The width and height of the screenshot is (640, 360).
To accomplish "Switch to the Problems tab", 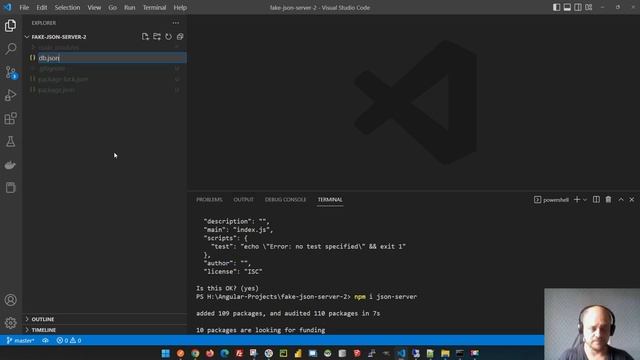I will (x=209, y=200).
